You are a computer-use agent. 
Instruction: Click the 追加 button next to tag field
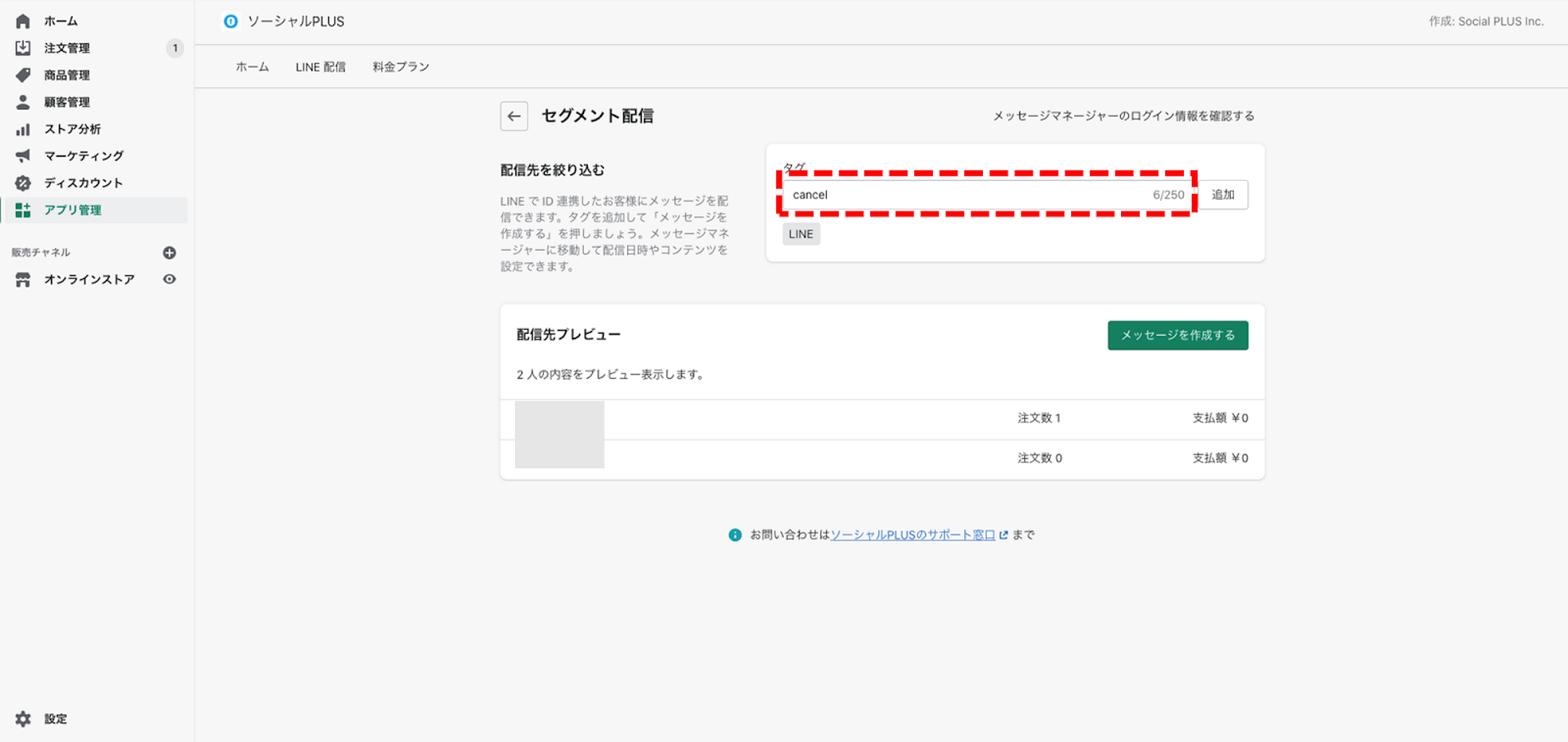coord(1222,195)
